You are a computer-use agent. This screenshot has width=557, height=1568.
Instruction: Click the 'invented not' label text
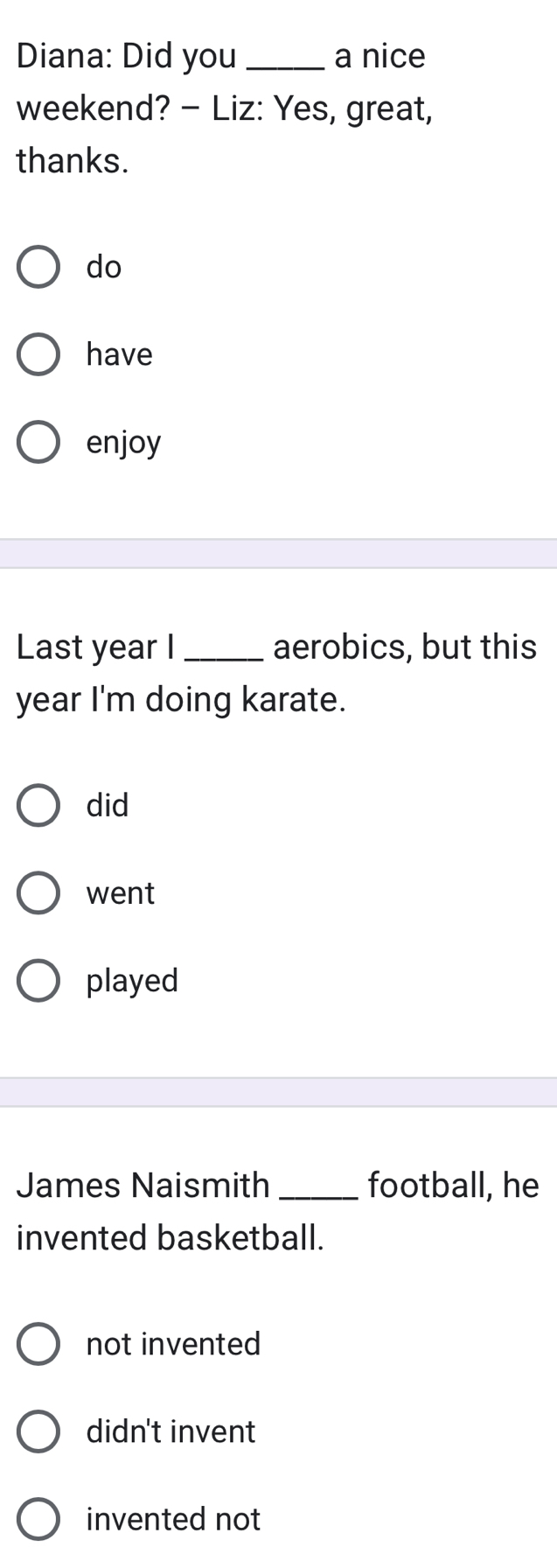point(174,1520)
